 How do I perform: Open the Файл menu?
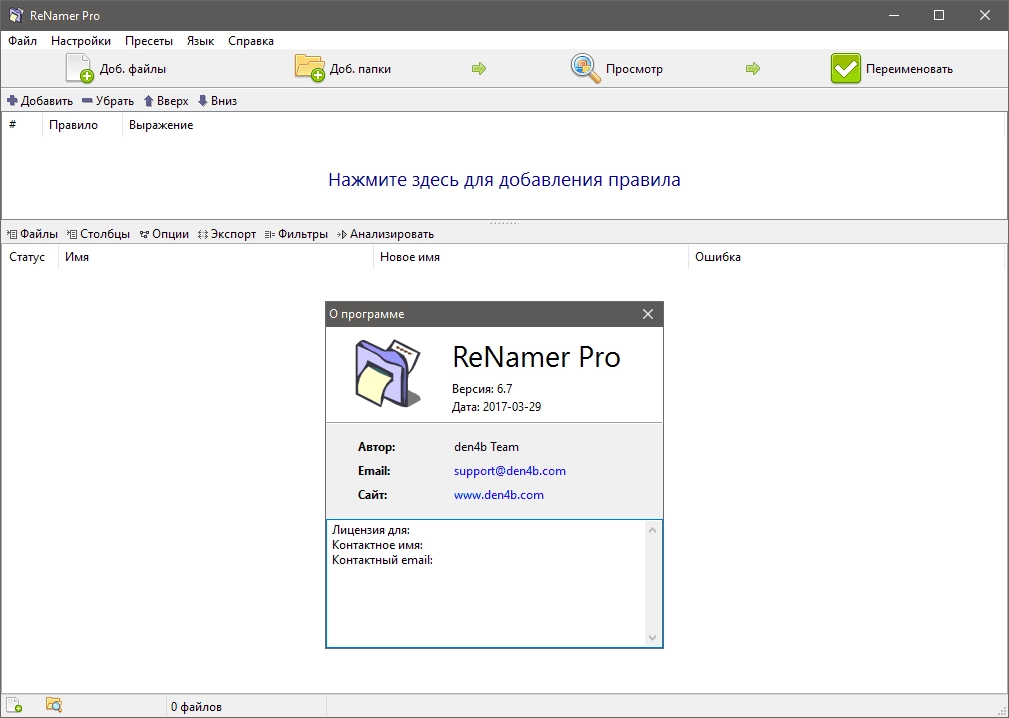pos(23,41)
